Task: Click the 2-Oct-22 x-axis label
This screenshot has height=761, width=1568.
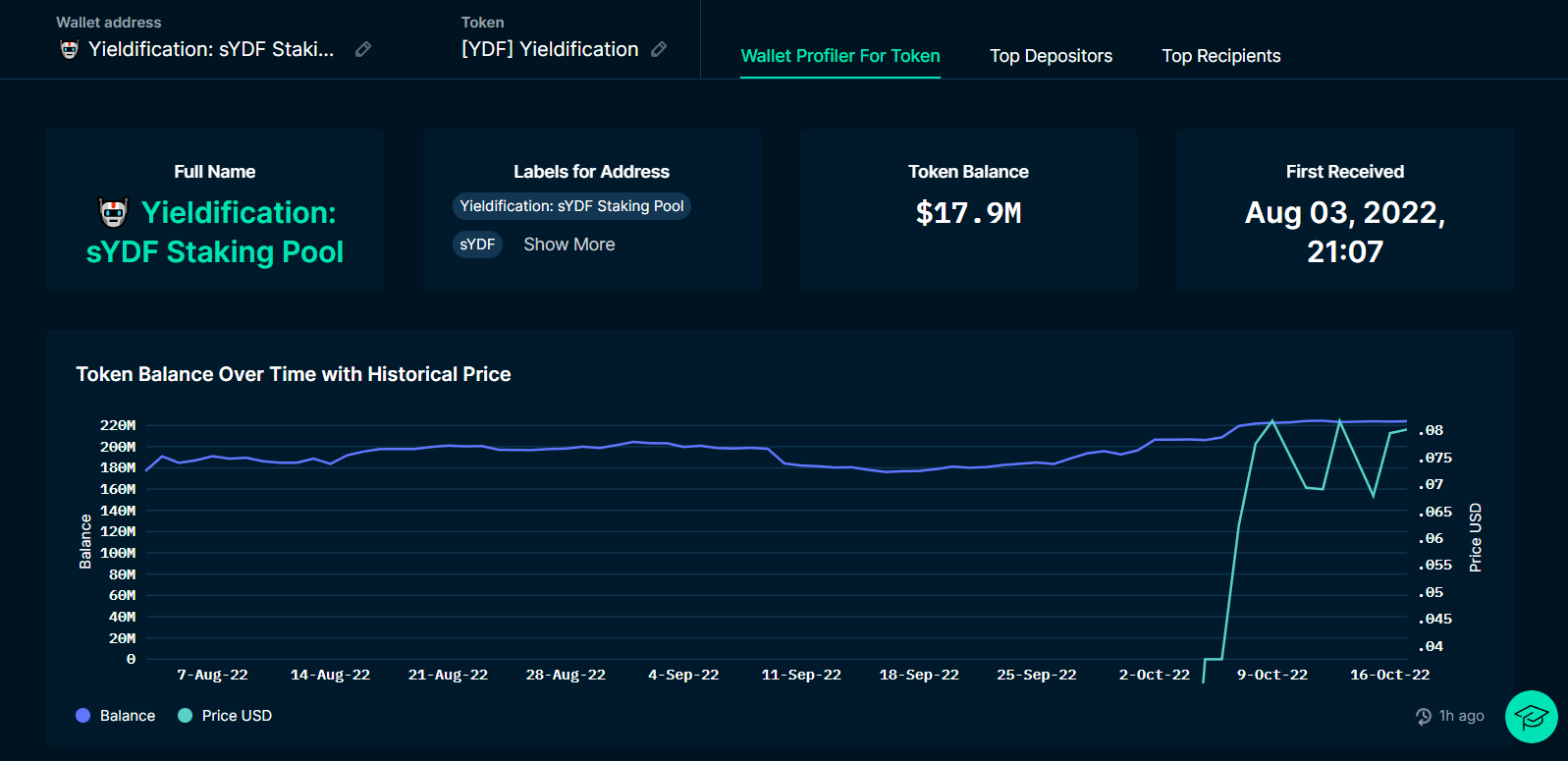Action: [x=1155, y=675]
